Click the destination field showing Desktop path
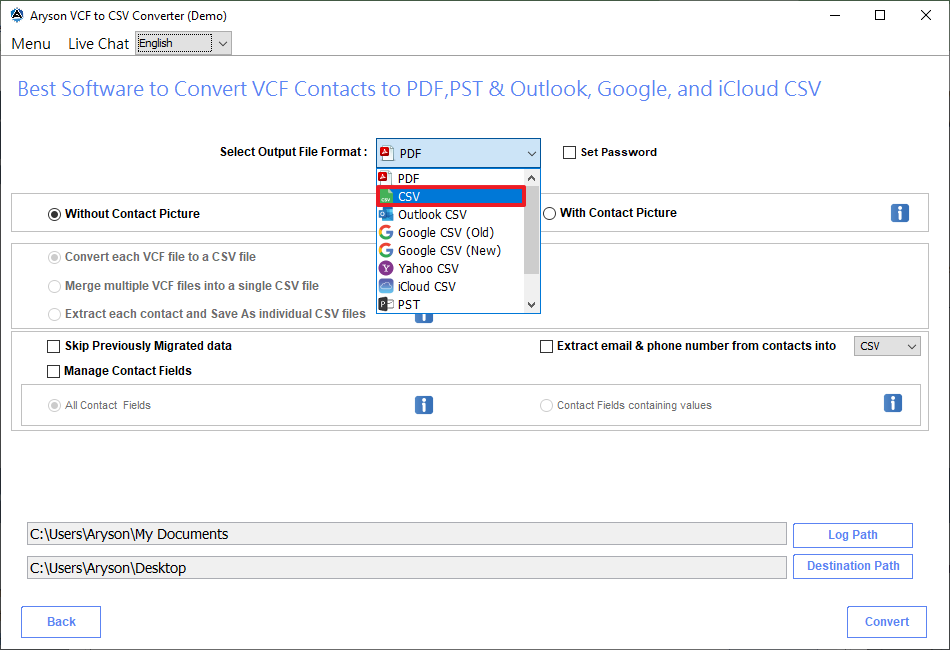This screenshot has width=950, height=650. pyautogui.click(x=407, y=568)
